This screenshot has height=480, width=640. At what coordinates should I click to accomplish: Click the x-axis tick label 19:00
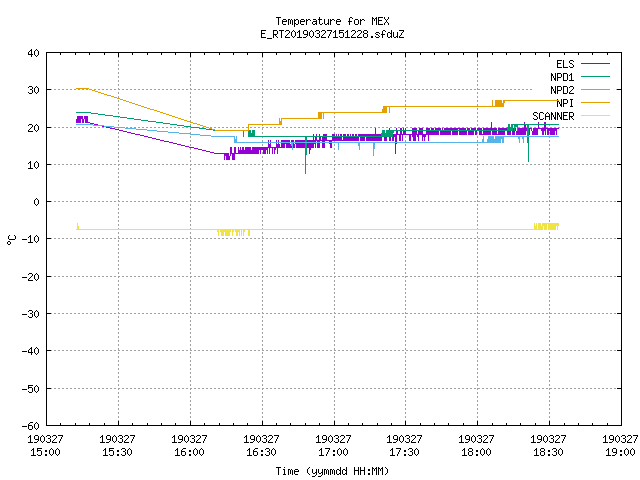620,452
